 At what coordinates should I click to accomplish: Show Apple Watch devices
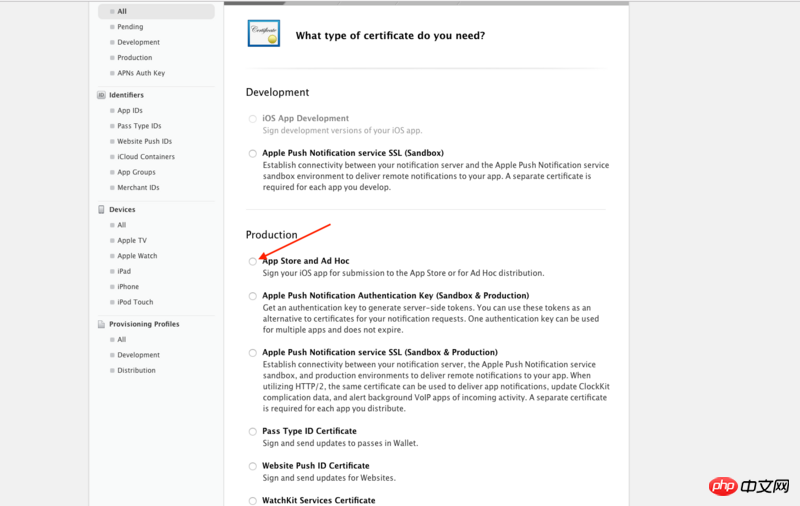137,256
